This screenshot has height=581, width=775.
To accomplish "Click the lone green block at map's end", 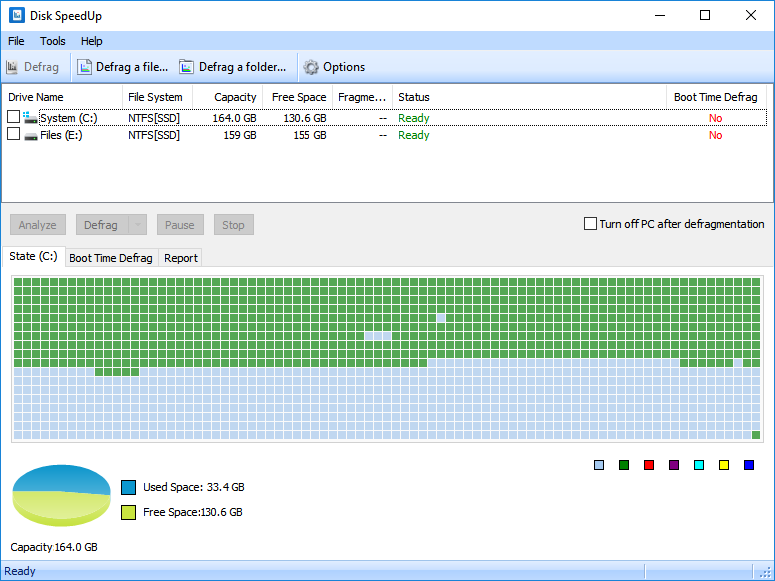I will click(x=756, y=435).
